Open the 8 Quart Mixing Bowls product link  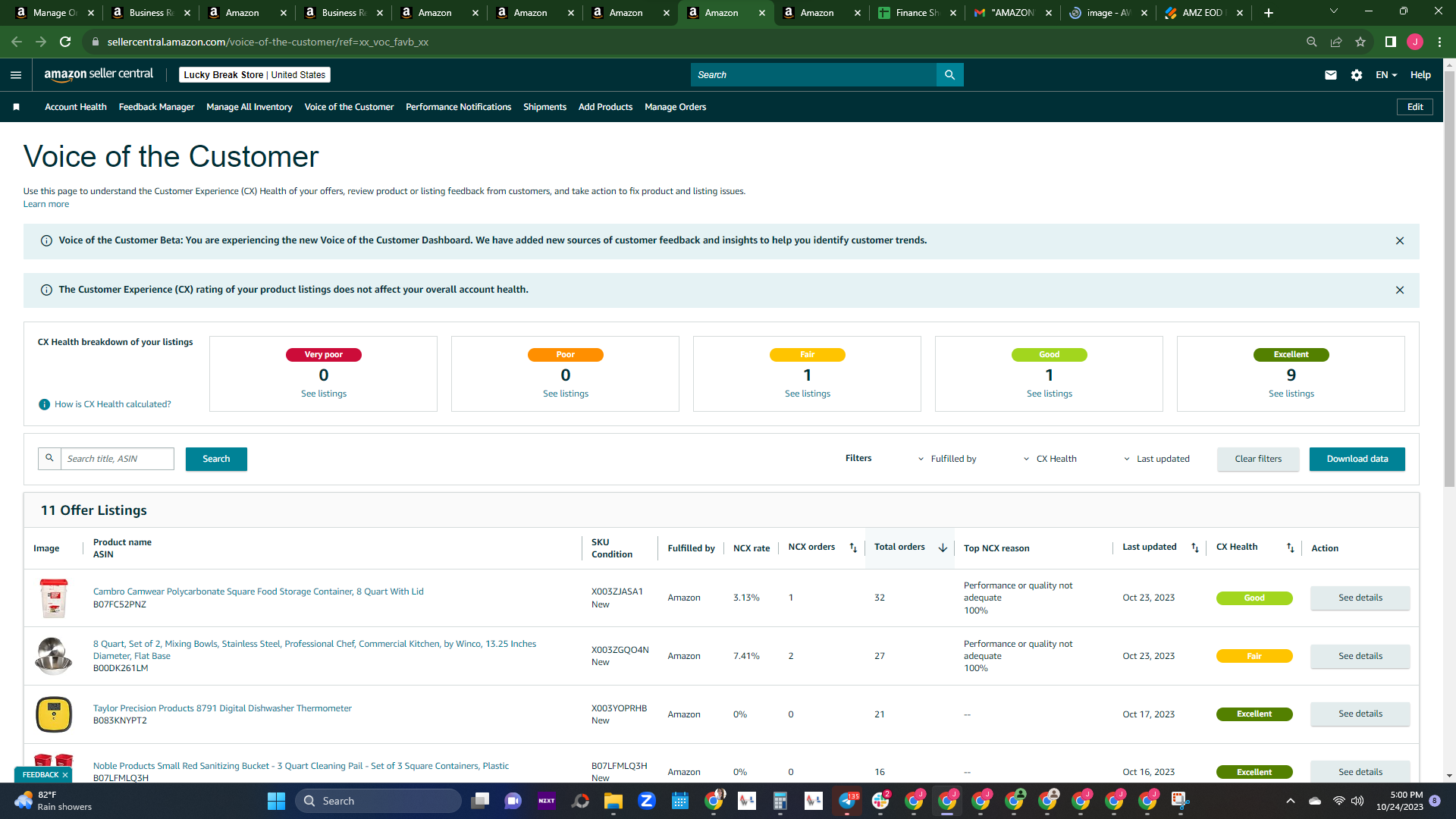[315, 650]
